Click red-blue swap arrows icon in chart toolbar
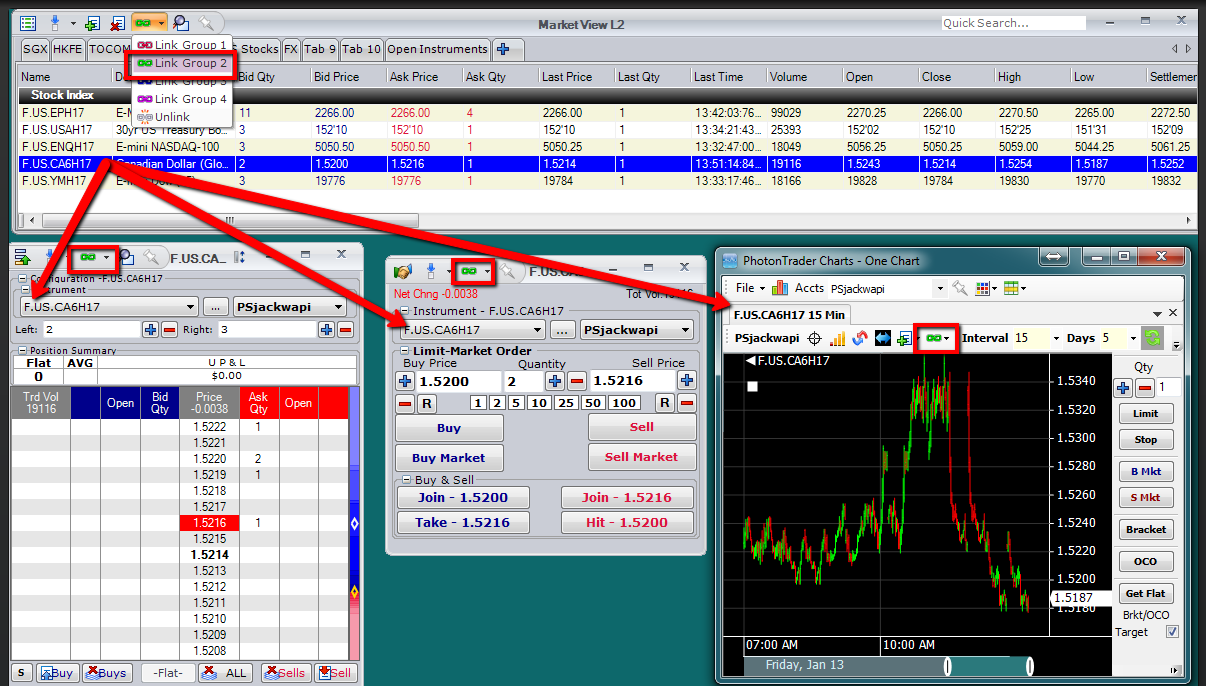This screenshot has width=1206, height=686. pos(860,339)
